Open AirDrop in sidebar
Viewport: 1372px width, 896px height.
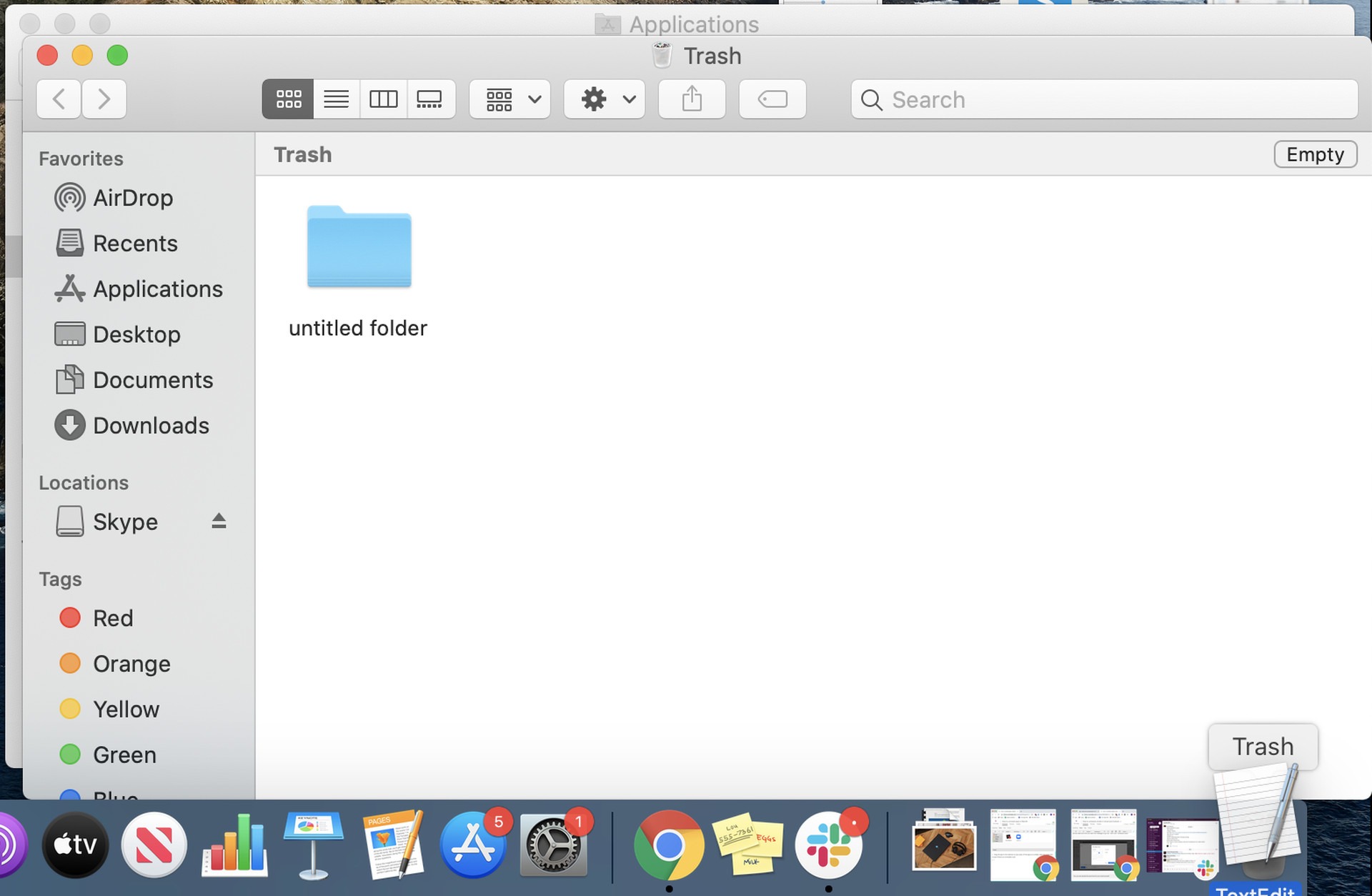point(133,198)
